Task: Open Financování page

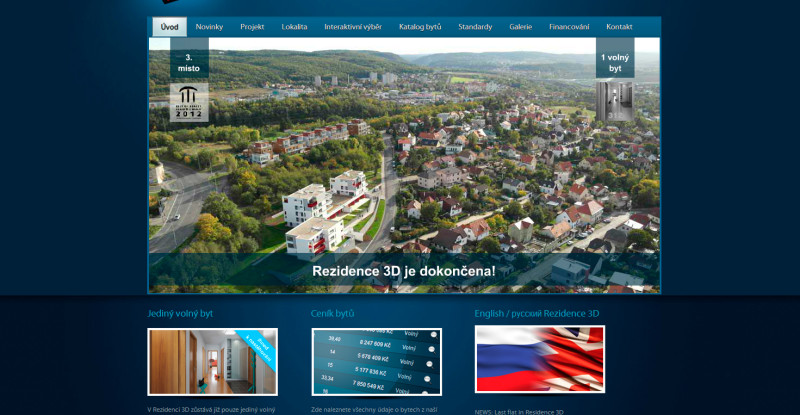Action: (569, 27)
